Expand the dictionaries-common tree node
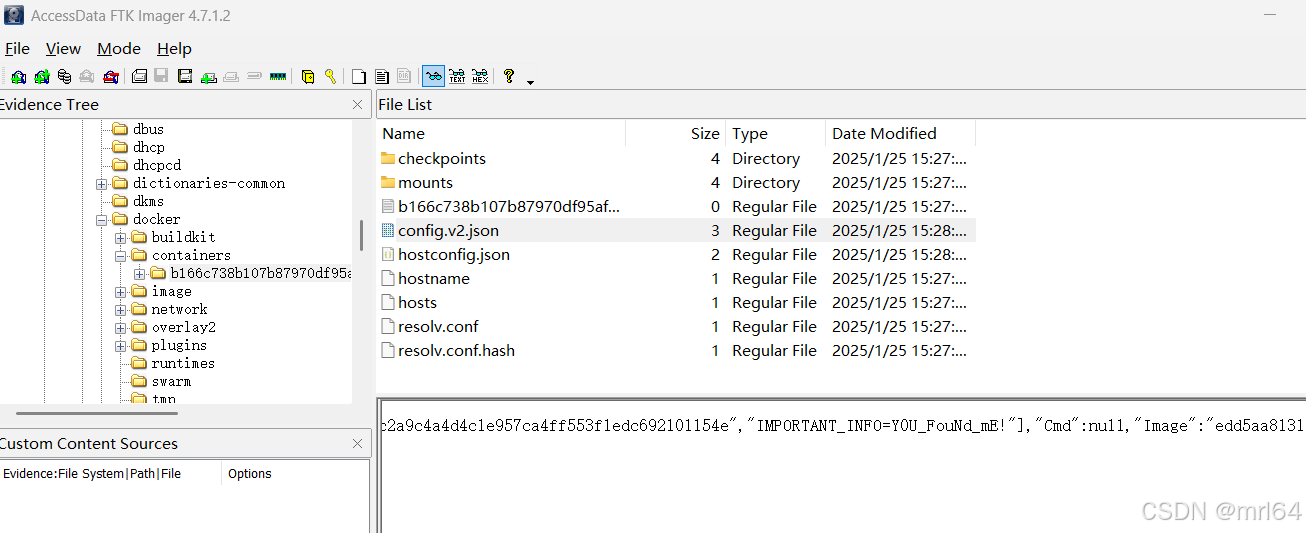The height and width of the screenshot is (533, 1306). (101, 184)
